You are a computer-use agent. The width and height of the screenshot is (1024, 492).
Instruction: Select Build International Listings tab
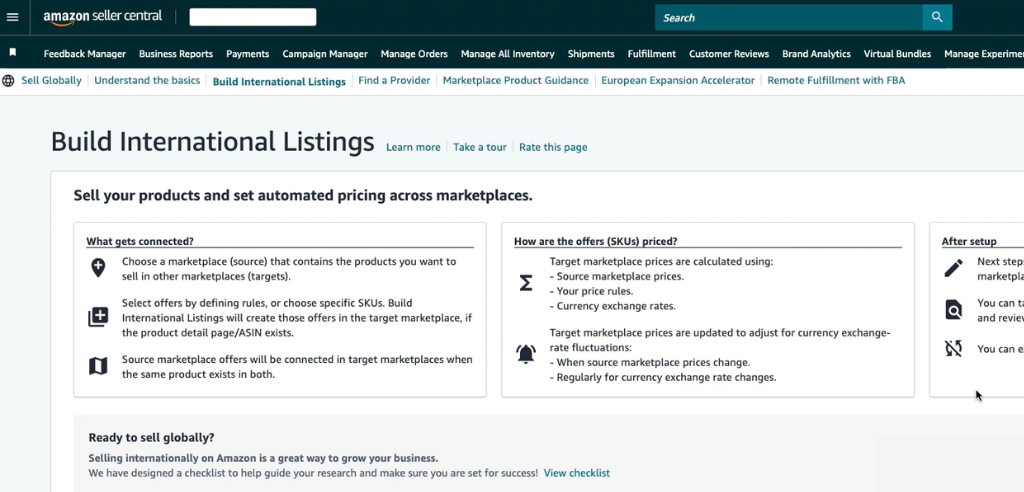(279, 82)
